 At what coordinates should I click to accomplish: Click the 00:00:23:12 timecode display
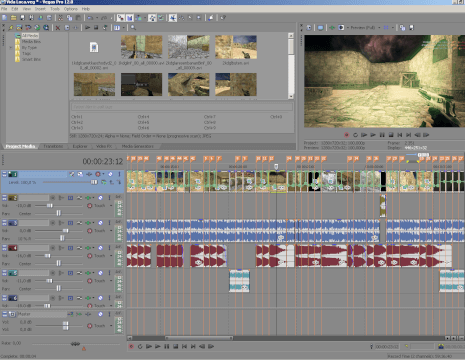click(103, 162)
